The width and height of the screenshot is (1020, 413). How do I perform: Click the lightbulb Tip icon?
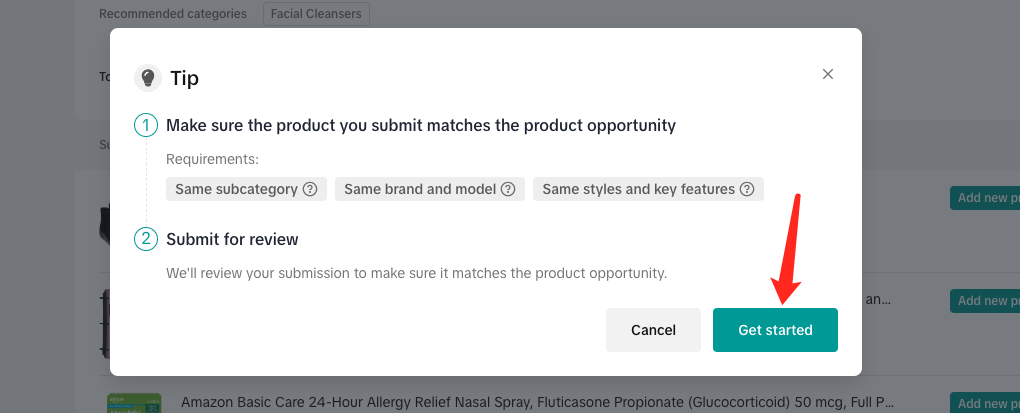click(x=147, y=78)
